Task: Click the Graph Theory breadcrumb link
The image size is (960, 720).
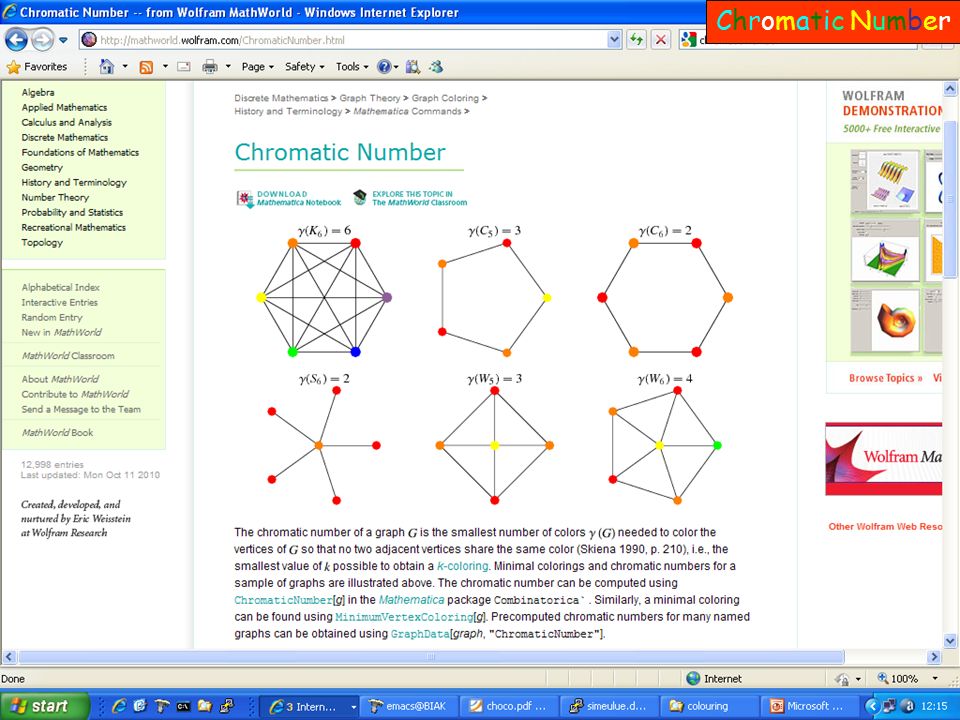Action: tap(370, 98)
